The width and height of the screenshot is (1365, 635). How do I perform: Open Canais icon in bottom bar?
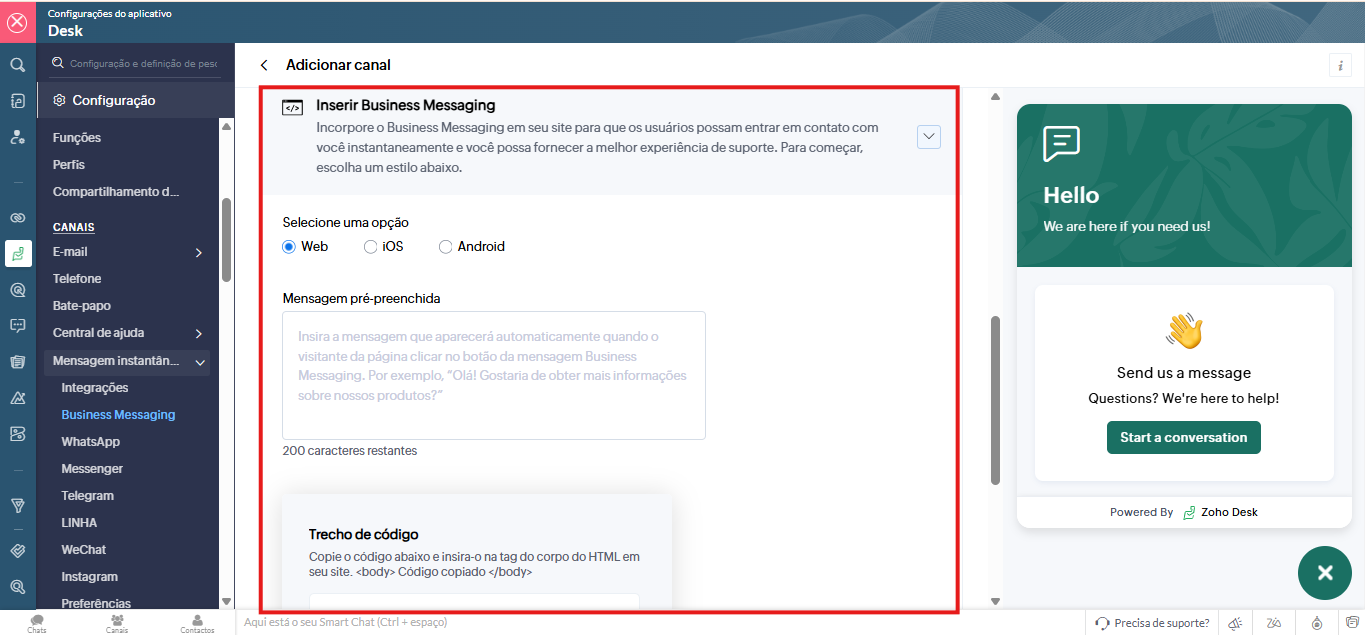(117, 624)
